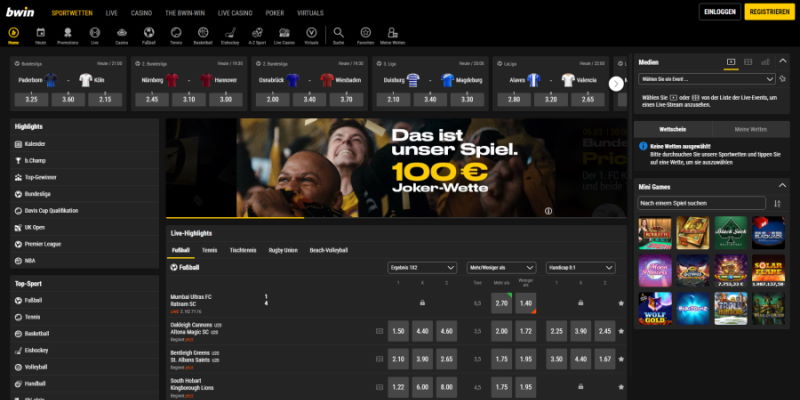
Task: Favorite the Mumbai Ultras FC match star
Action: pyautogui.click(x=621, y=303)
